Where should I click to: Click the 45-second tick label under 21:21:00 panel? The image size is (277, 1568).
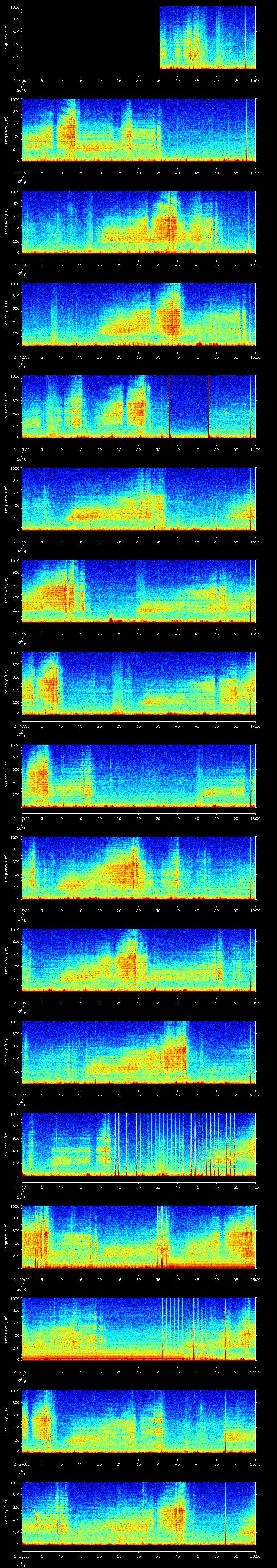click(x=197, y=1187)
